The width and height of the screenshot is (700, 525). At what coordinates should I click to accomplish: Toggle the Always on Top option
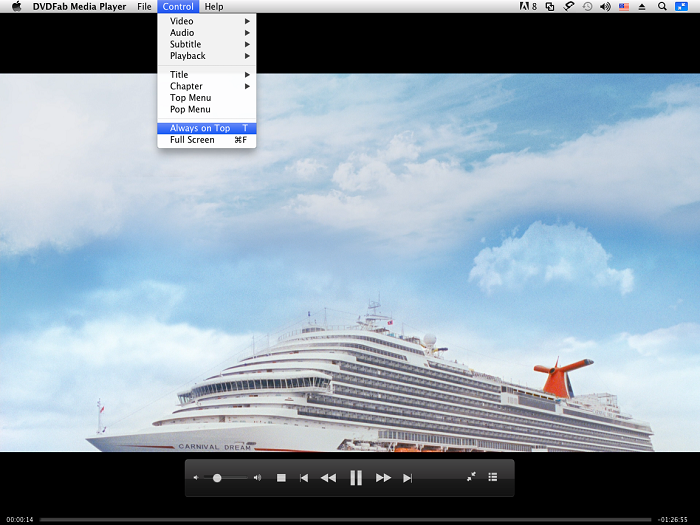tap(207, 128)
